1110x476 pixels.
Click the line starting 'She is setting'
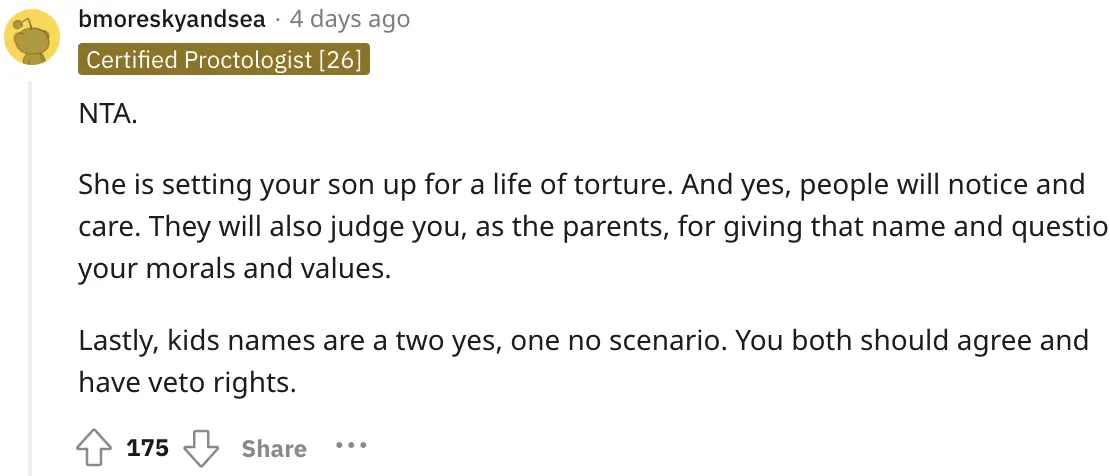[581, 185]
